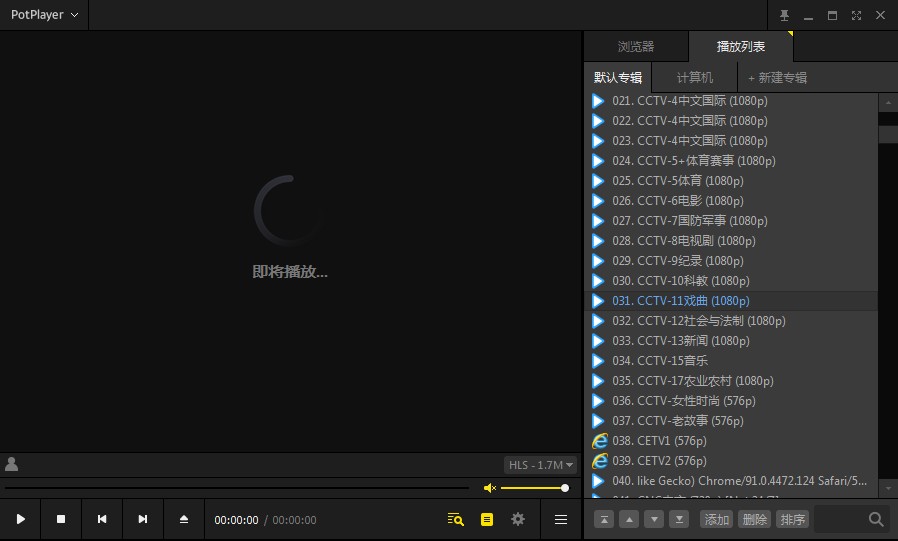The image size is (898, 541).
Task: Click play icon beside 034. CCTV-15音乐
Action: (598, 361)
